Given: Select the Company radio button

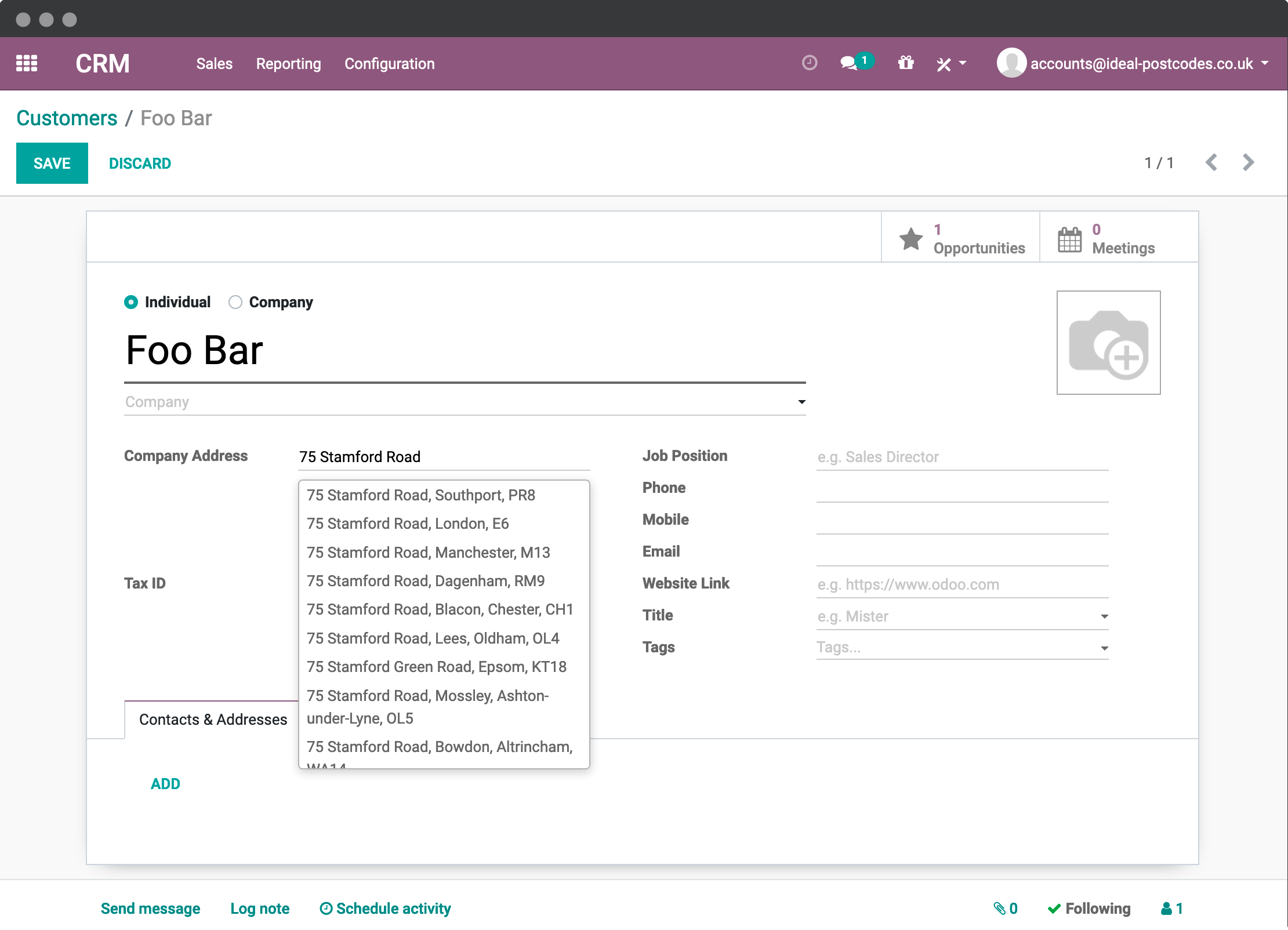Looking at the screenshot, I should click(x=235, y=302).
